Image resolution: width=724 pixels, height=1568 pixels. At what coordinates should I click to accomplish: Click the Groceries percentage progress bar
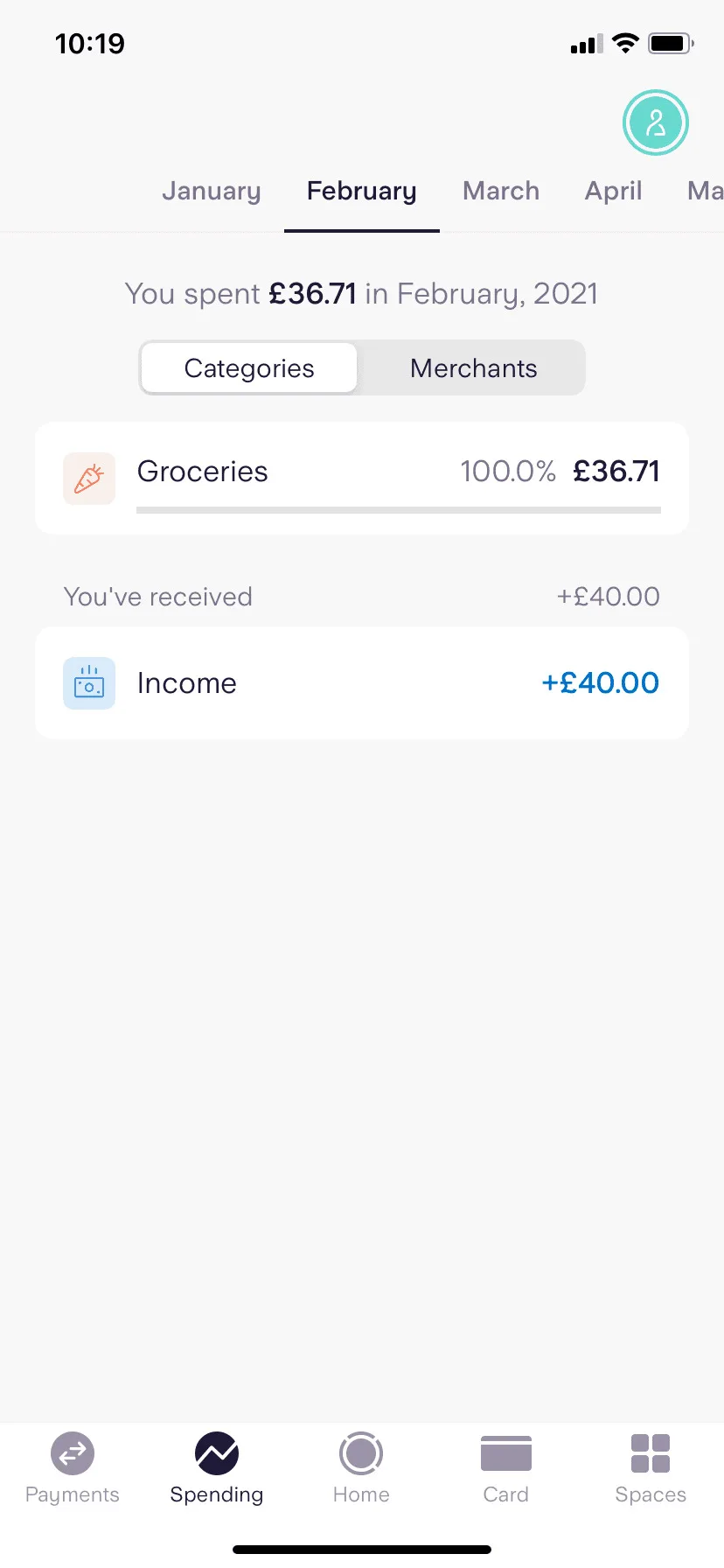coord(399,510)
